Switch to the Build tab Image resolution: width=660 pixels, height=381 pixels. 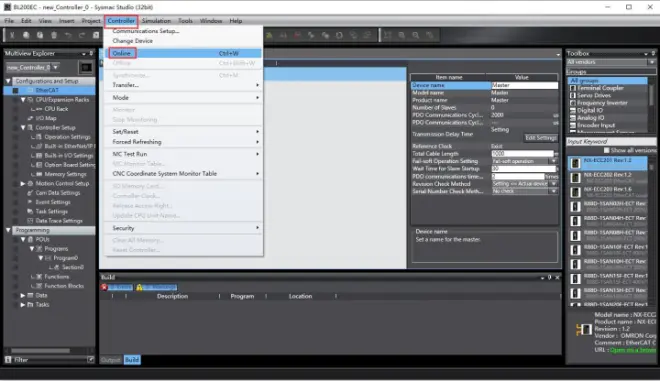(x=132, y=360)
